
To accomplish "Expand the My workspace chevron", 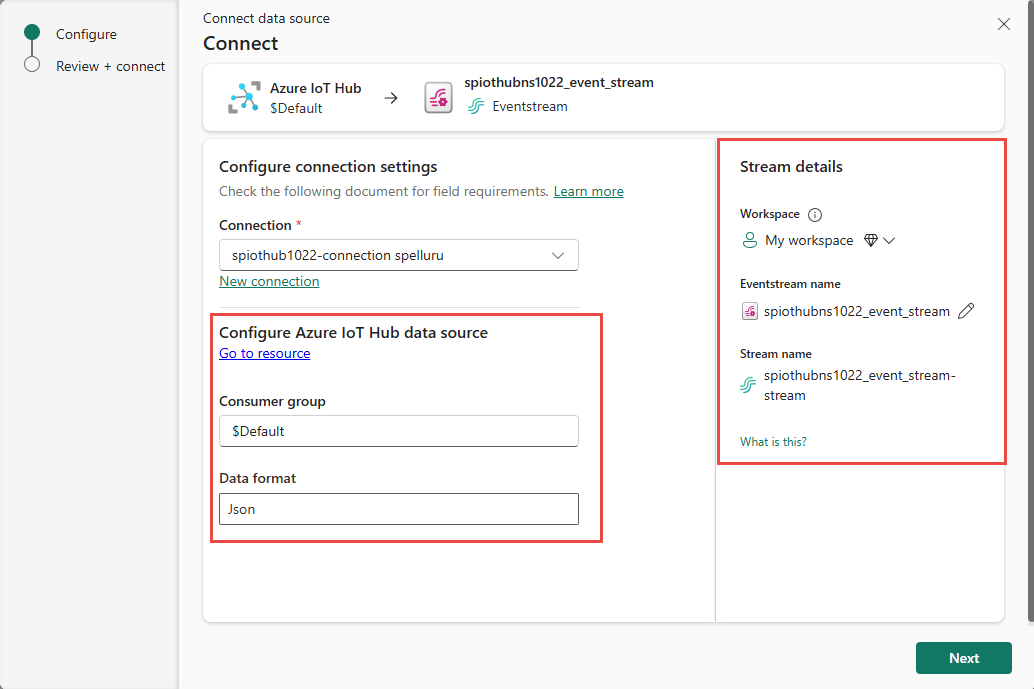I will coord(889,241).
